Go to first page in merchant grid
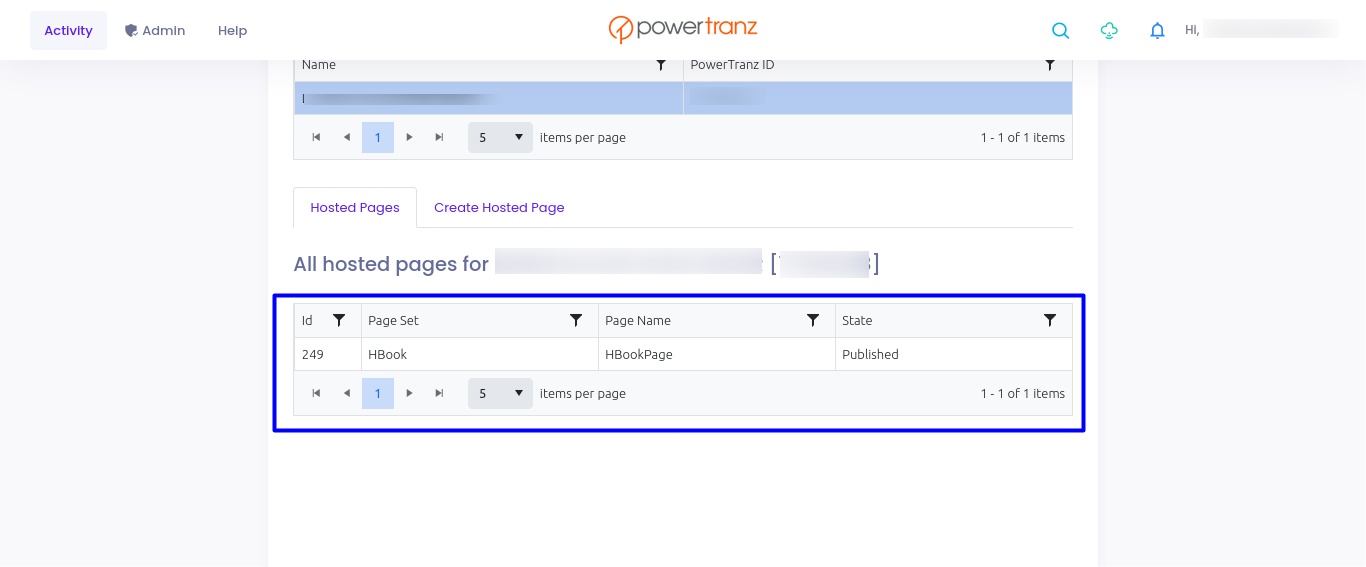 (x=316, y=137)
